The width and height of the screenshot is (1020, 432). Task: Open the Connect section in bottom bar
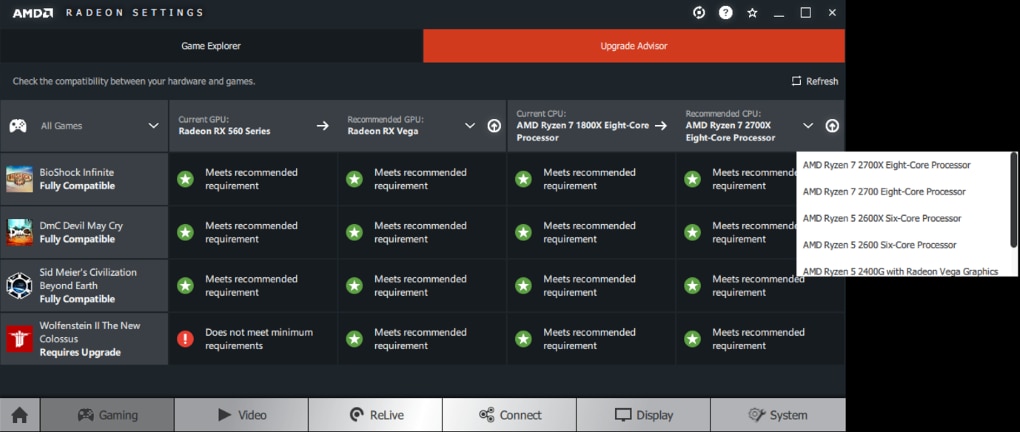coord(509,414)
